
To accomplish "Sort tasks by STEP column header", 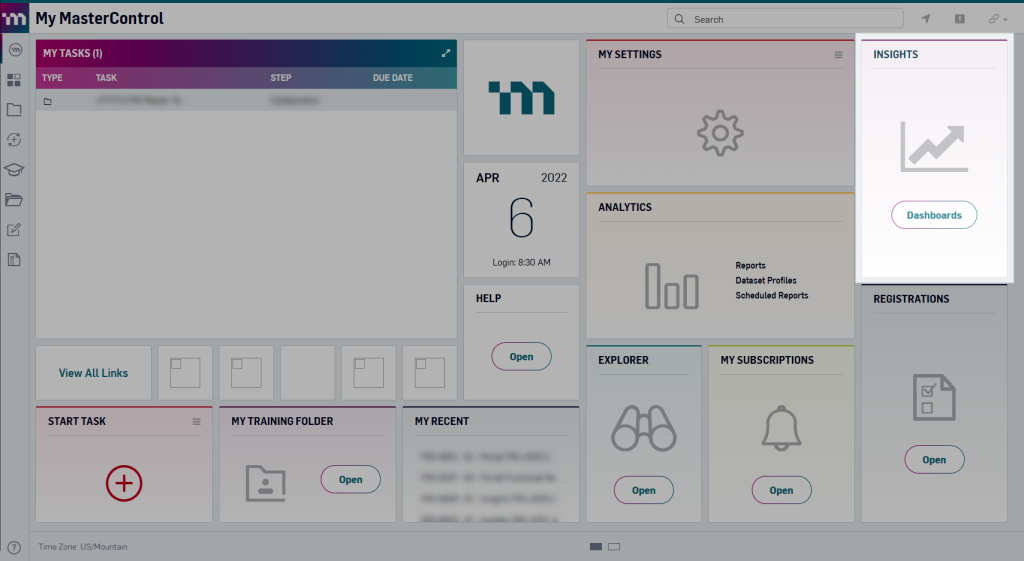I will (x=281, y=78).
